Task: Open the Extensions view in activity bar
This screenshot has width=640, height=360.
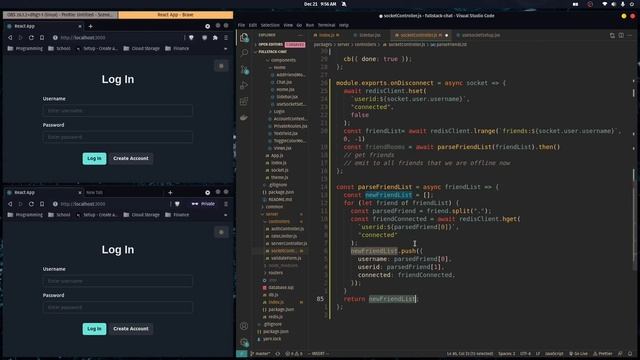Action: coord(244,101)
